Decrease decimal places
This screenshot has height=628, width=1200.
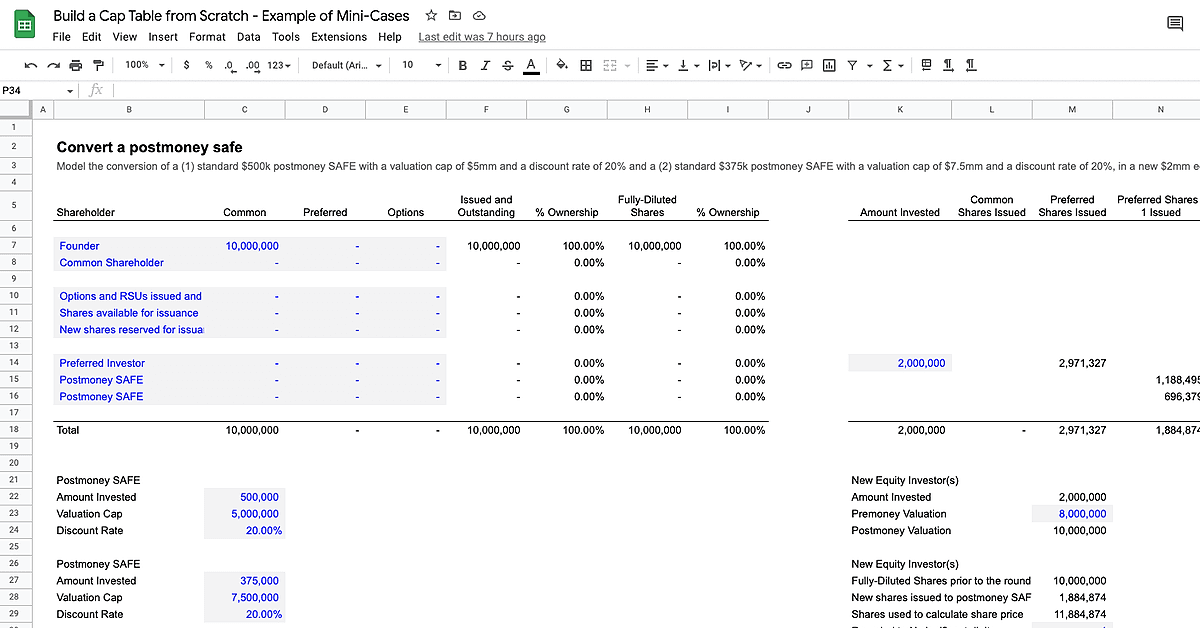230,65
